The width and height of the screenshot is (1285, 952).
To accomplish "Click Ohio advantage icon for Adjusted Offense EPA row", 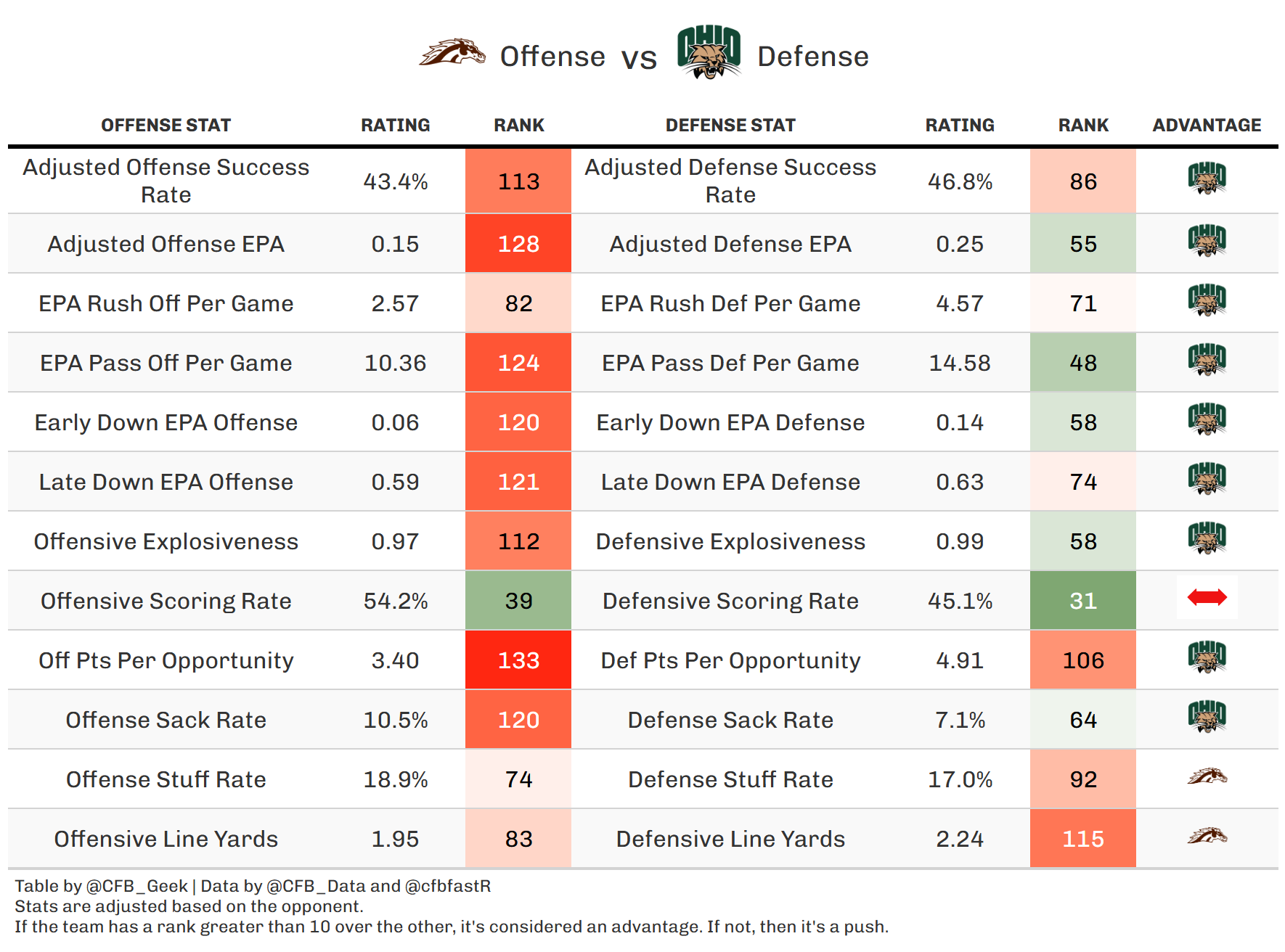I will pyautogui.click(x=1207, y=241).
